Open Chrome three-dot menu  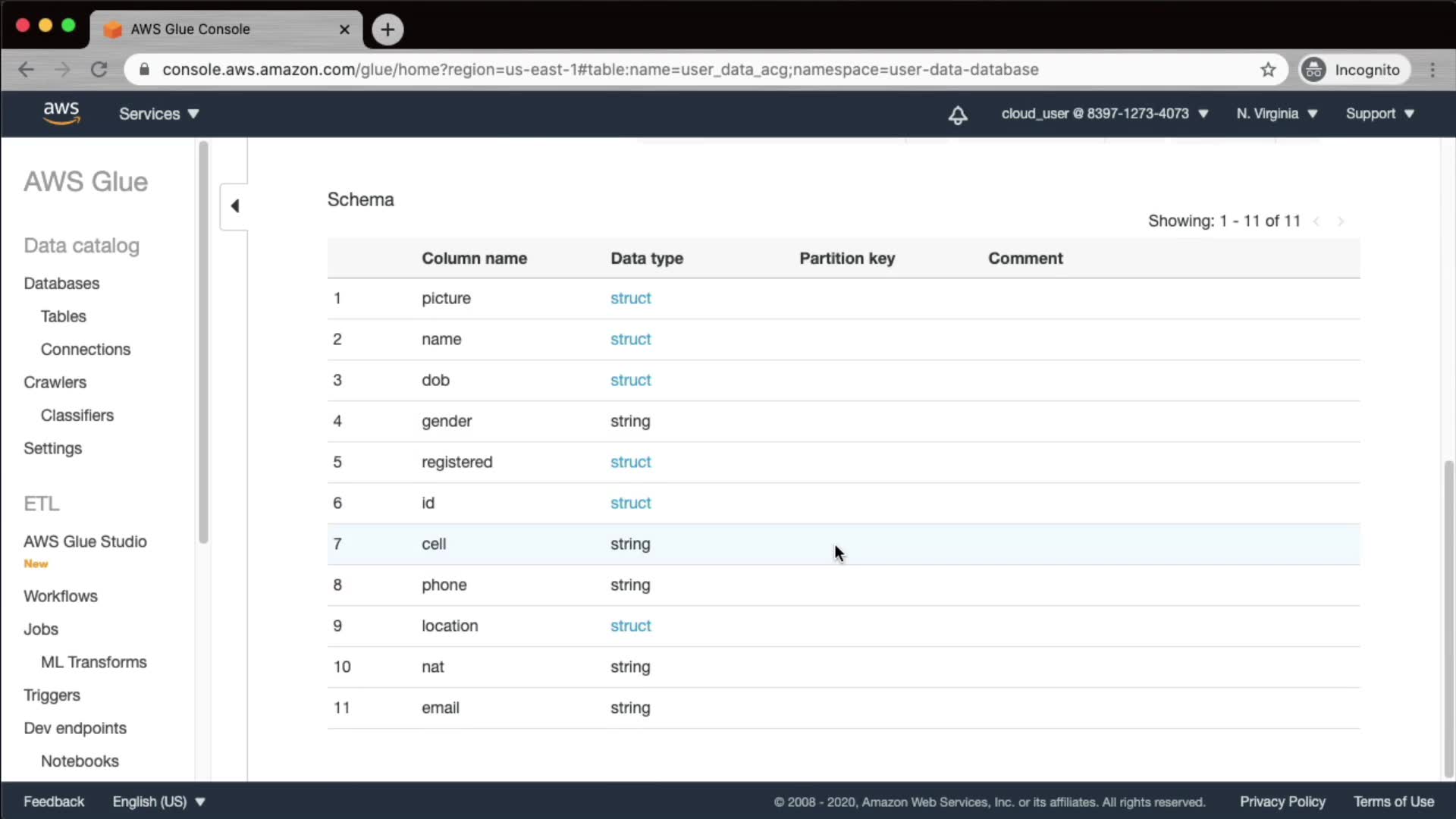tap(1432, 70)
